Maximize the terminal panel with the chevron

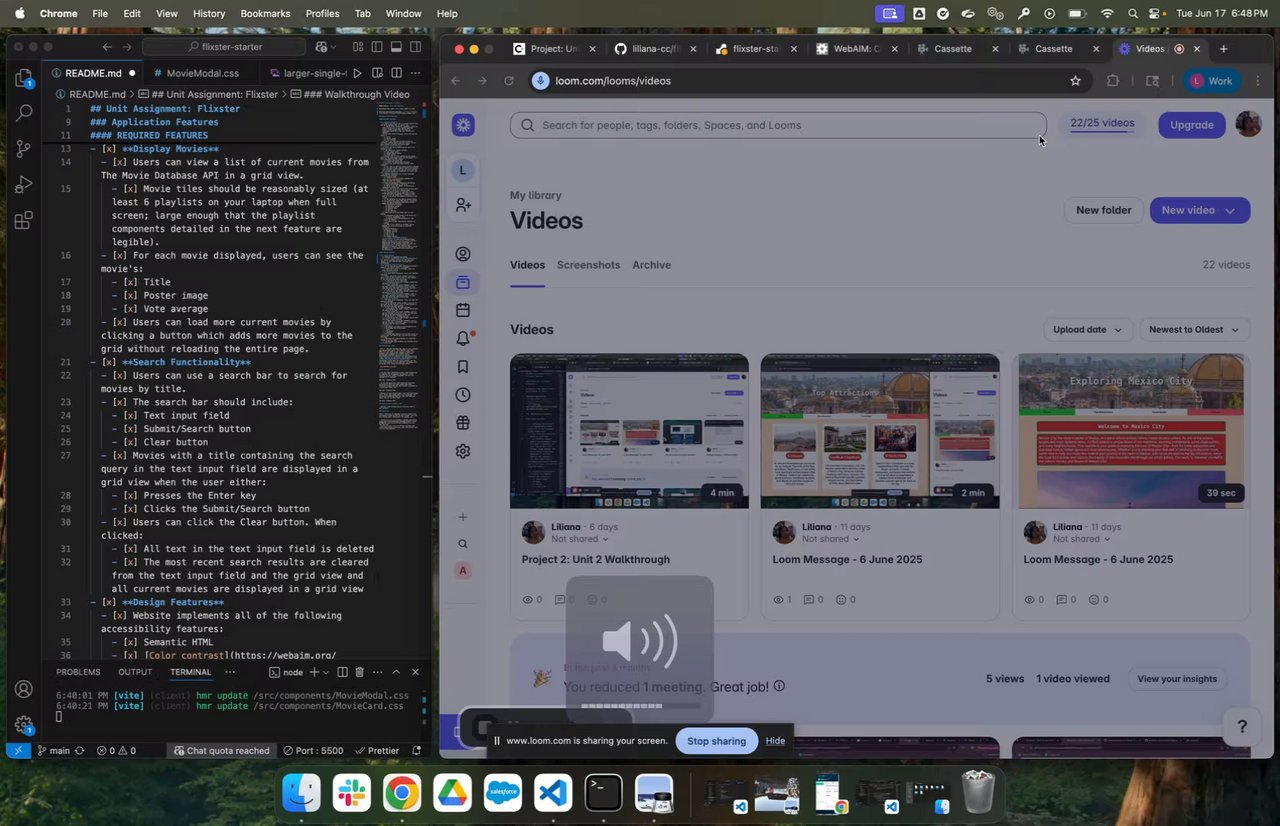pos(396,672)
